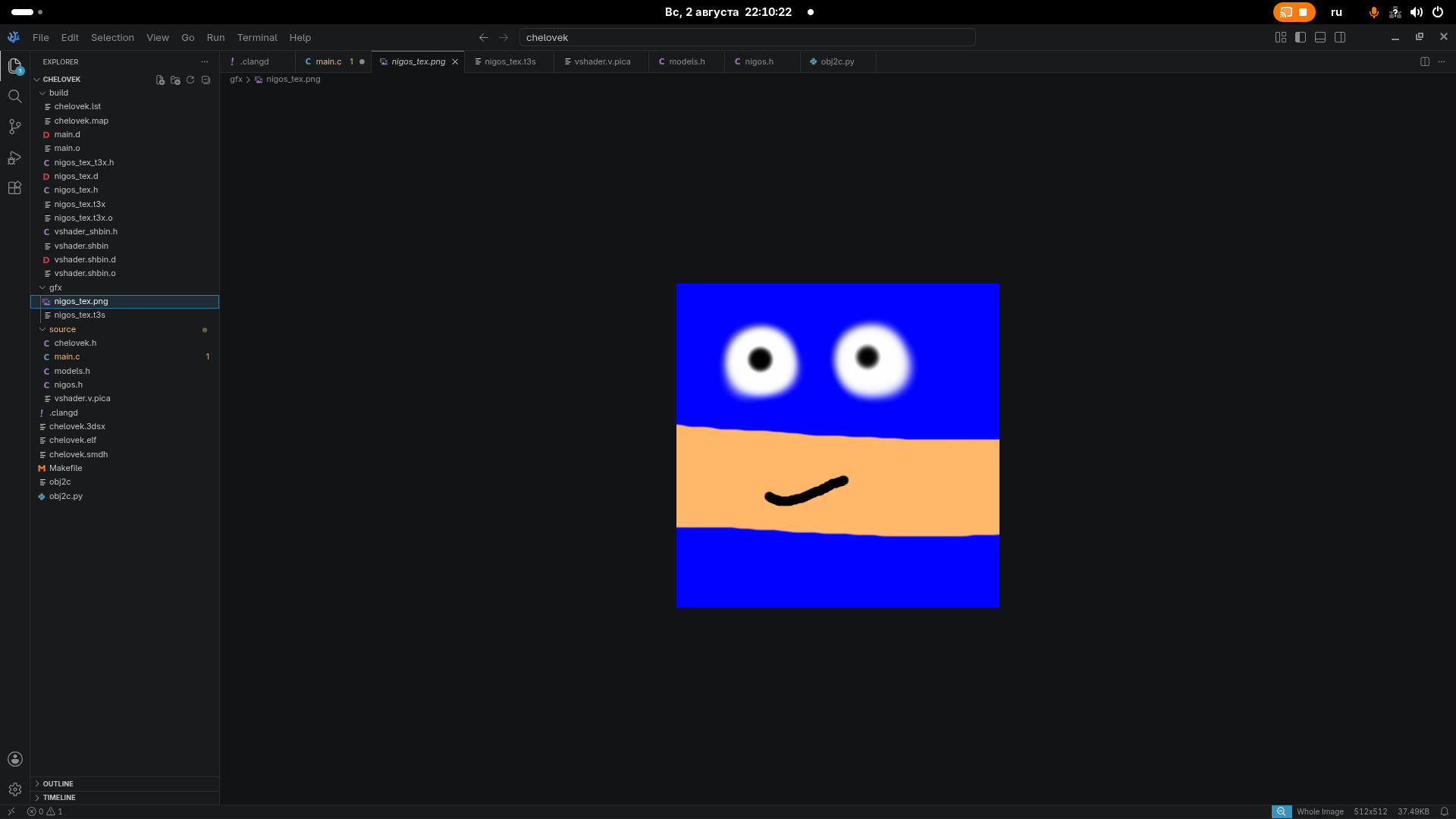
Task: Go back with the navigation arrow
Action: [x=484, y=37]
